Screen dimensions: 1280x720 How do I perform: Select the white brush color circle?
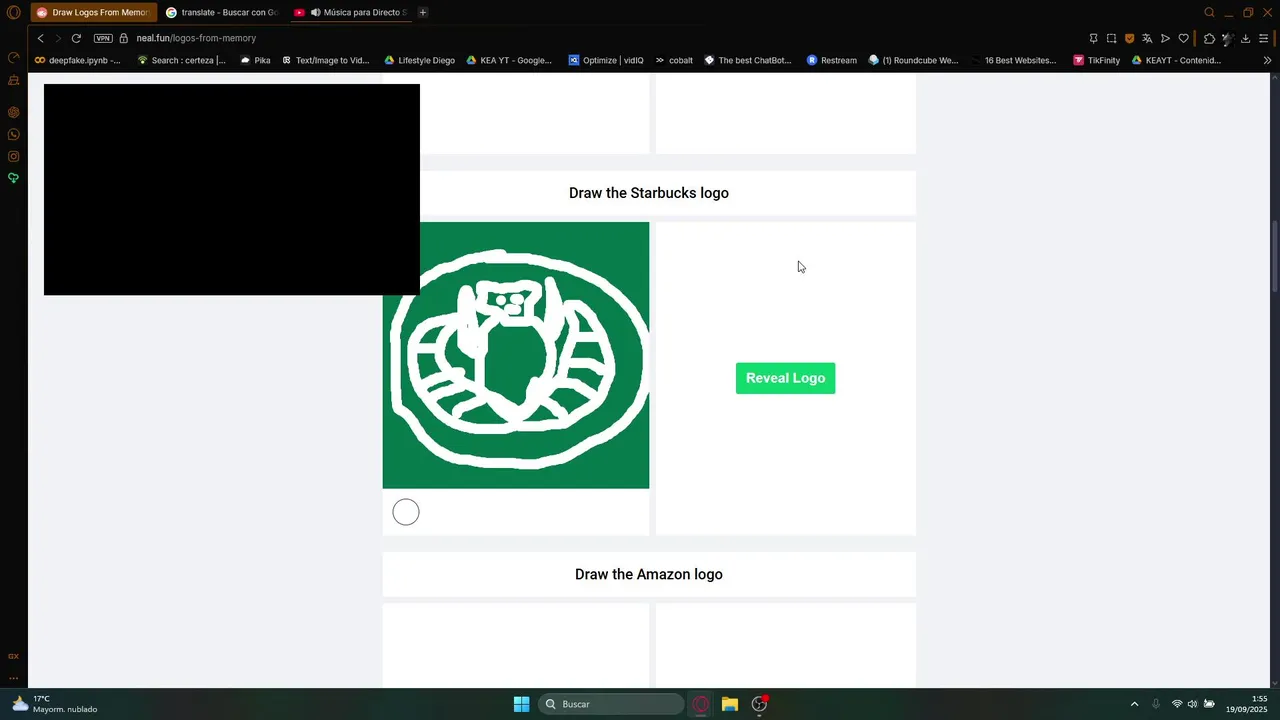click(406, 512)
